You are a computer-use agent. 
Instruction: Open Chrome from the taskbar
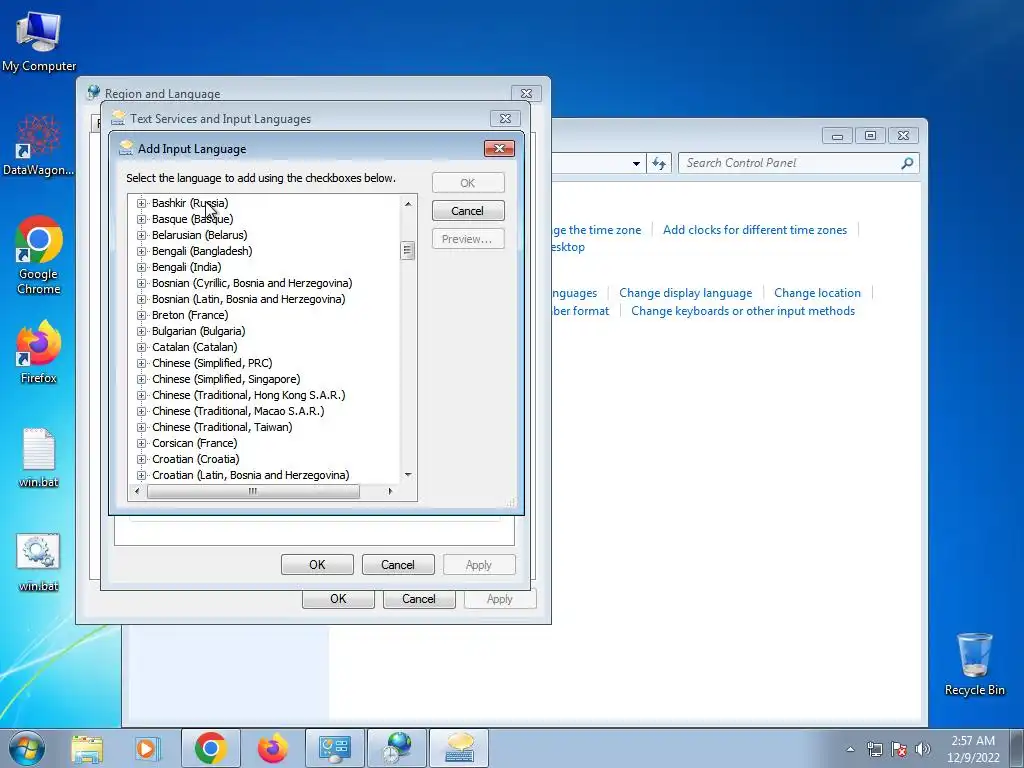pos(210,748)
